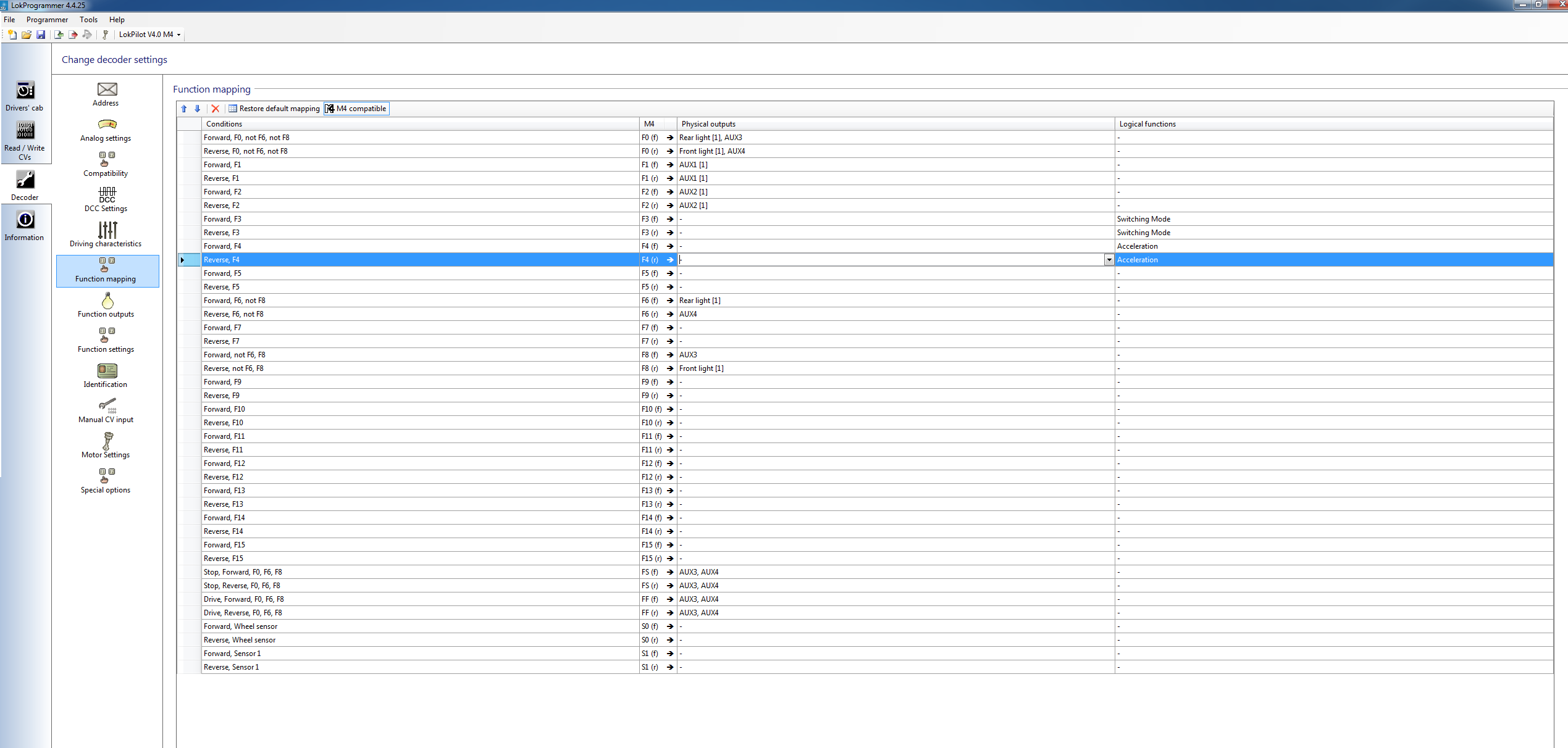Screen dimensions: 1568x748
Task: Open the Function outputs page
Action: pyautogui.click(x=106, y=305)
